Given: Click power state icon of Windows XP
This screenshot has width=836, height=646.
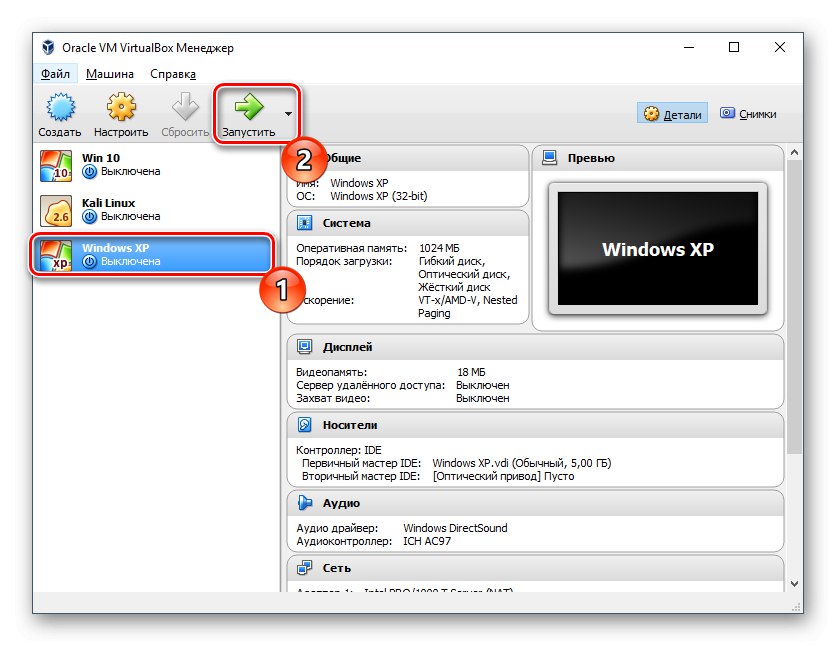Looking at the screenshot, I should [x=89, y=262].
